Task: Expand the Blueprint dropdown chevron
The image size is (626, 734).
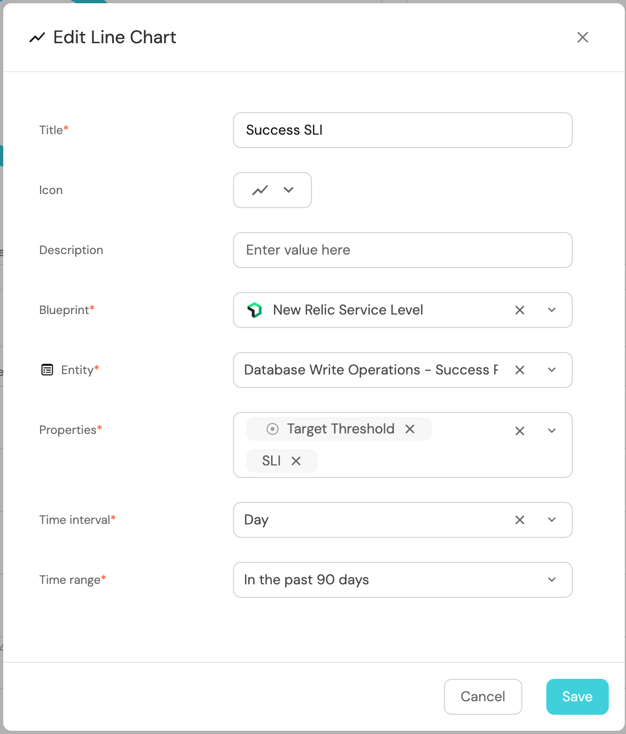Action: point(552,310)
